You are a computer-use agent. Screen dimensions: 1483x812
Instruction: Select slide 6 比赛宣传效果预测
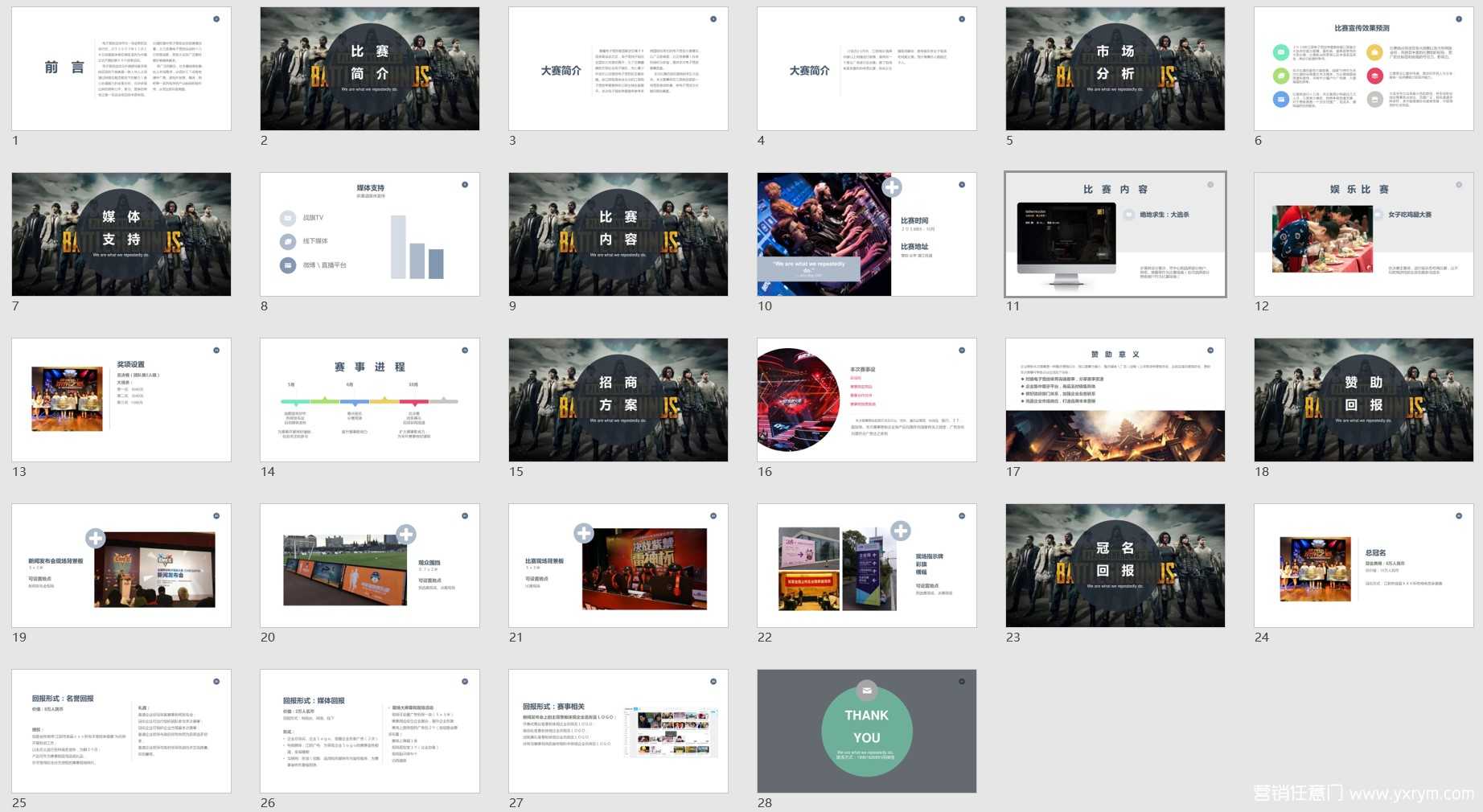tap(1364, 68)
